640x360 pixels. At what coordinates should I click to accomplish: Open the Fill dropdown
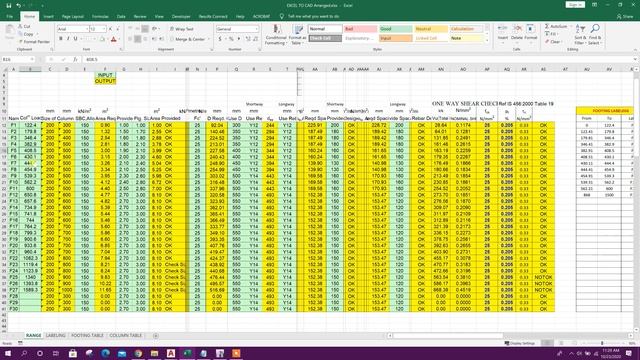point(552,34)
